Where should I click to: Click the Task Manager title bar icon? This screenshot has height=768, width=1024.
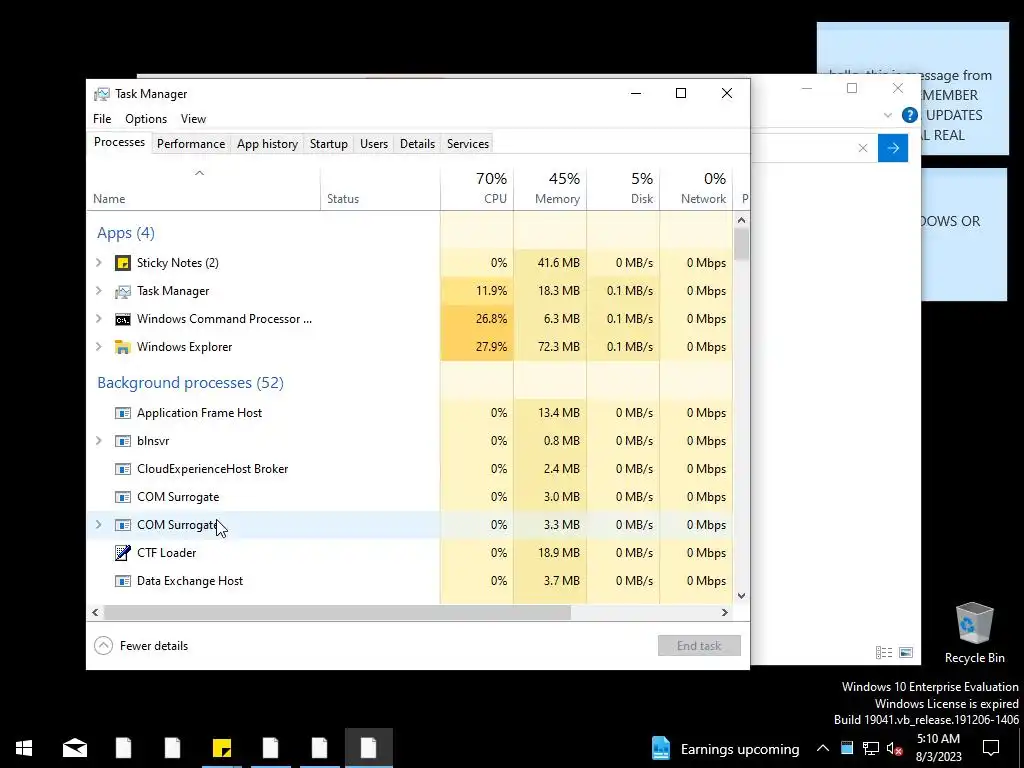click(x=101, y=94)
